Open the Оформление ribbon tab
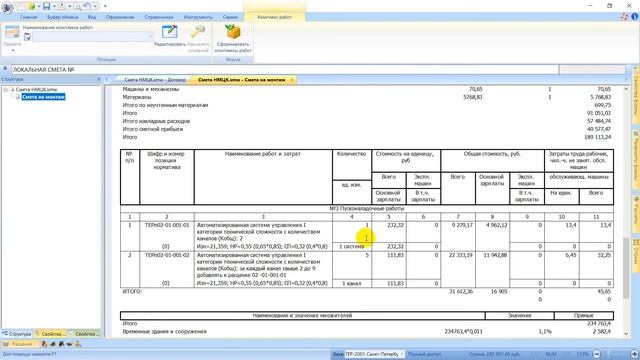This screenshot has height=360, width=640. tap(120, 17)
